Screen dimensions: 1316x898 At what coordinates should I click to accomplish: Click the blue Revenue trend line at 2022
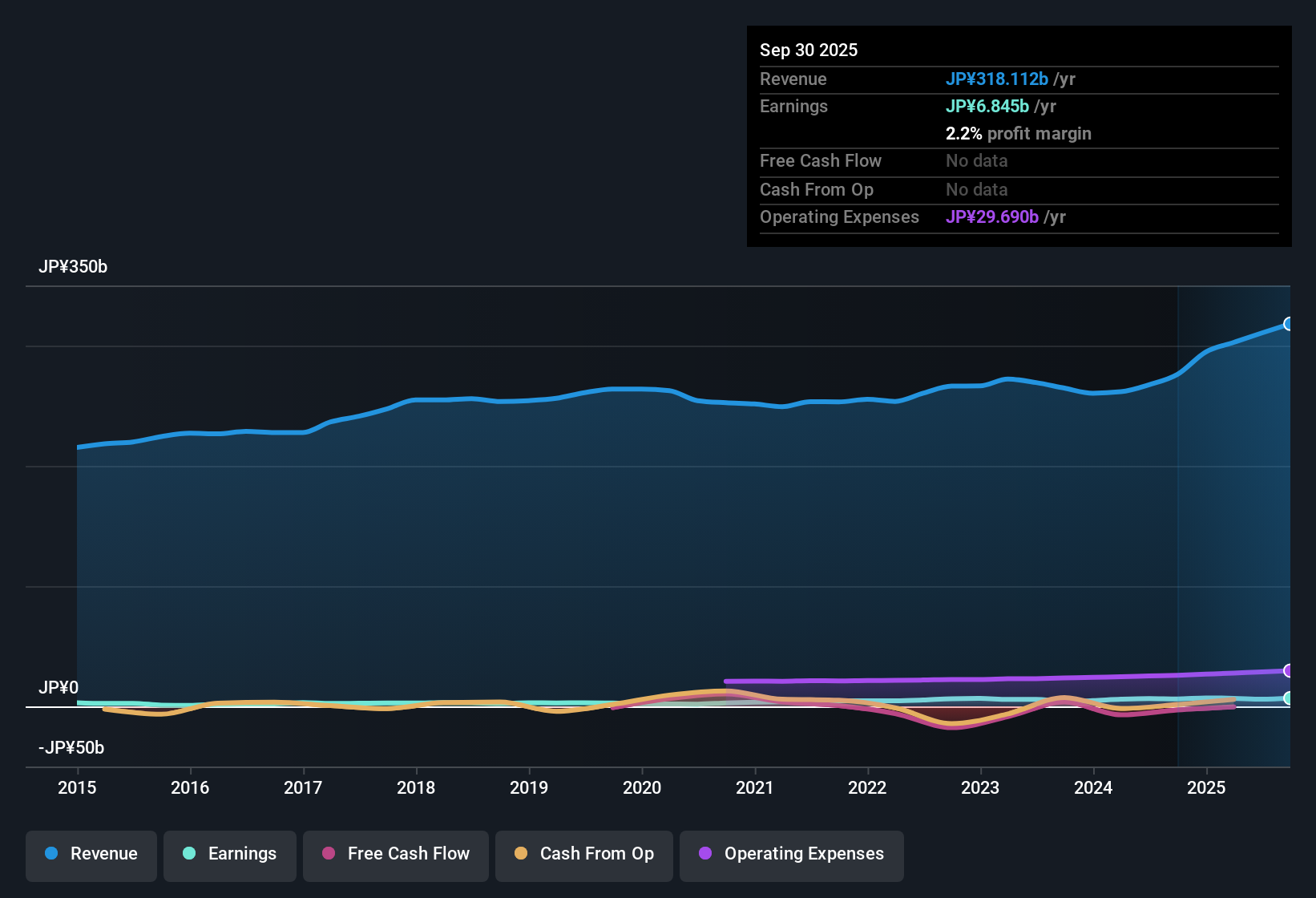pos(868,401)
